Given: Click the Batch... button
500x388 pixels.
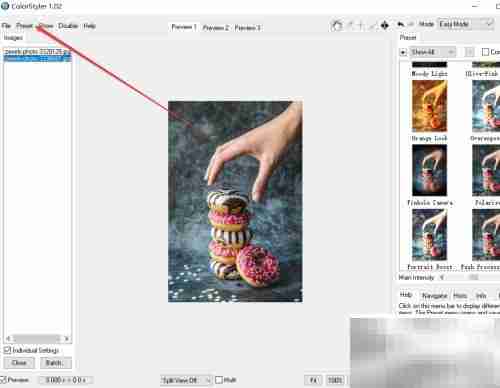Looking at the screenshot, I should (56, 363).
